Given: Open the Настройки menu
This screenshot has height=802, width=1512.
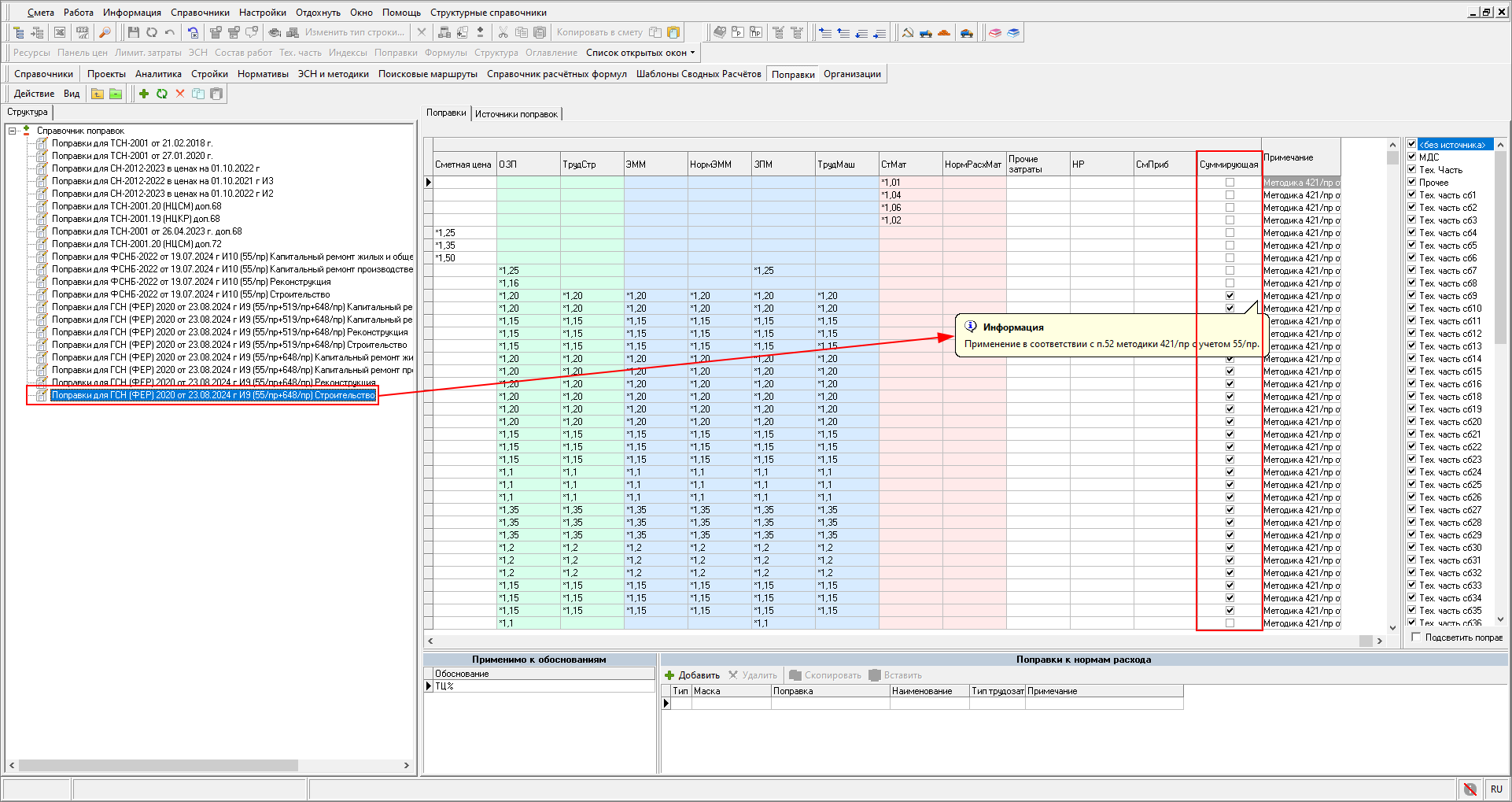Looking at the screenshot, I should pyautogui.click(x=263, y=13).
